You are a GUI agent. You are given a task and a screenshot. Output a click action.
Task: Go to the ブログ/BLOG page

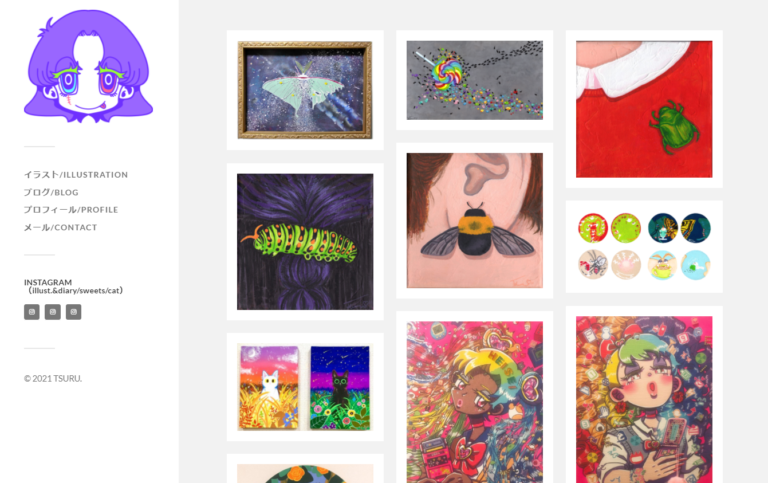pyautogui.click(x=51, y=192)
